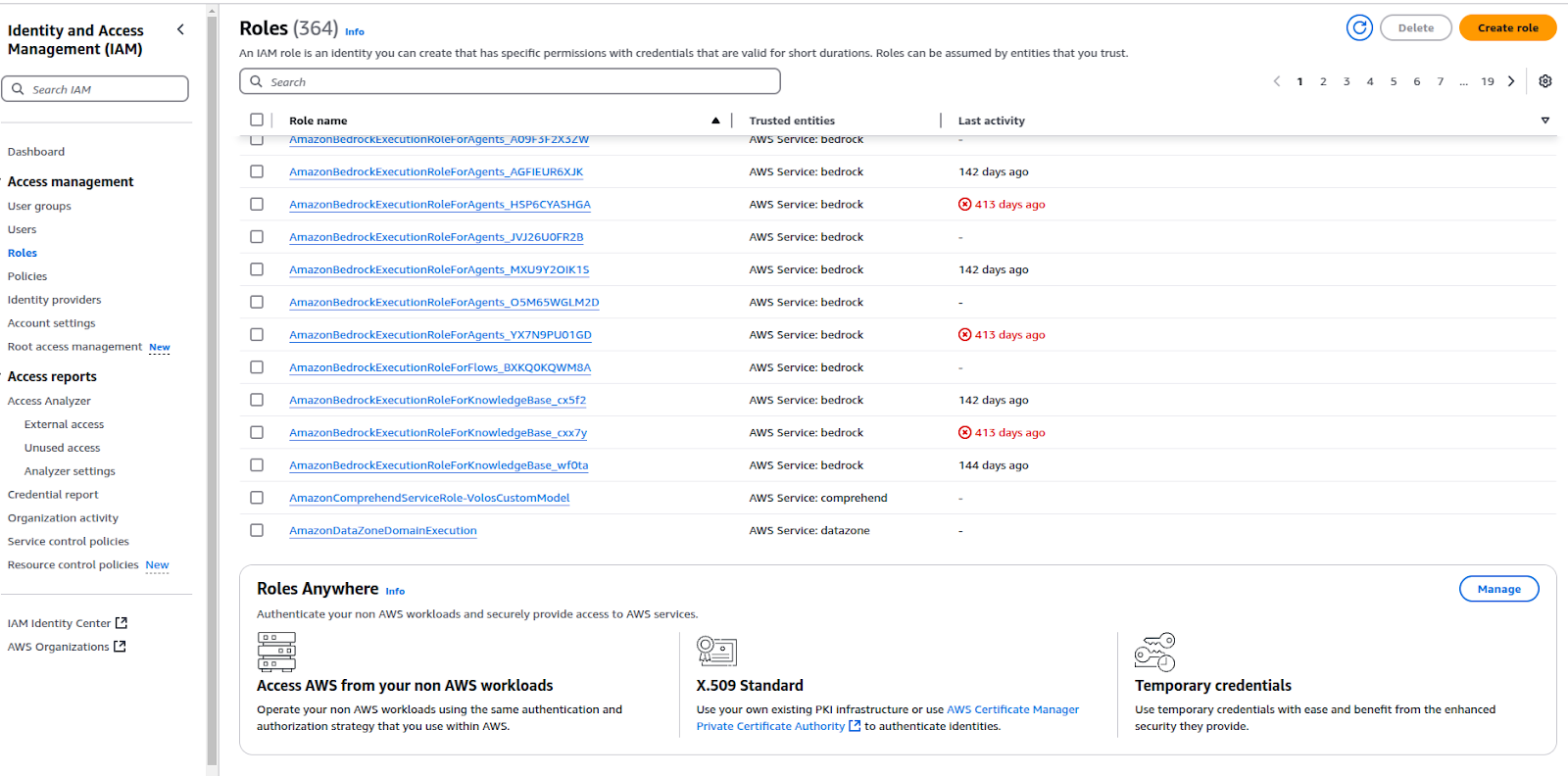Click the refresh roles icon
The image size is (1568, 776).
click(1359, 28)
